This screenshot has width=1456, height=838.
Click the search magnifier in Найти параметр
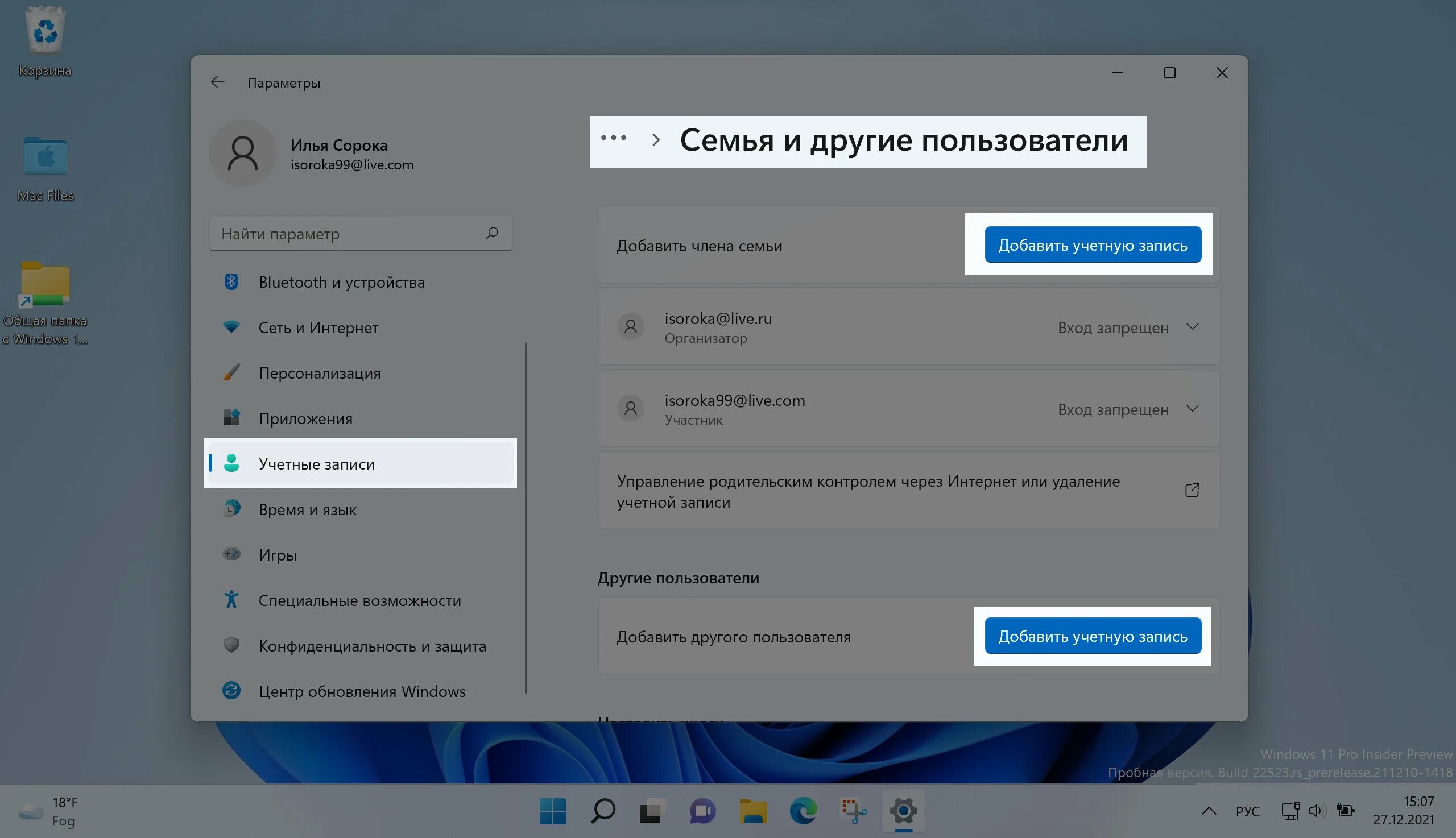[491, 233]
